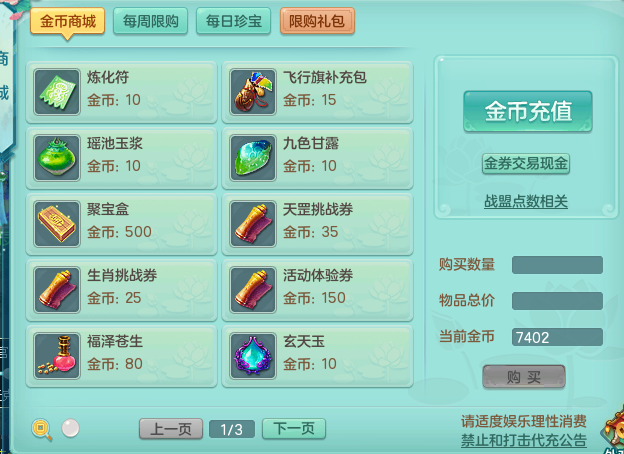The image size is (624, 454).
Task: Pick the 玄天玉 blue jade icon
Action: click(x=253, y=356)
